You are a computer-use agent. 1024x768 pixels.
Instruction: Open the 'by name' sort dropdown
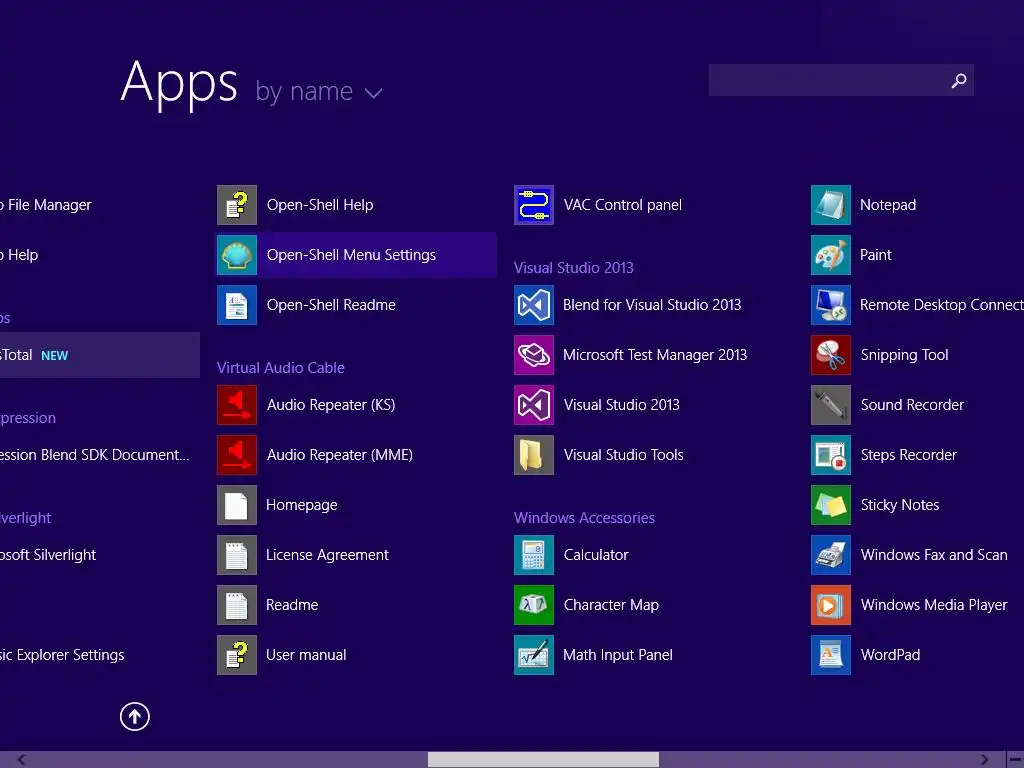coord(319,92)
